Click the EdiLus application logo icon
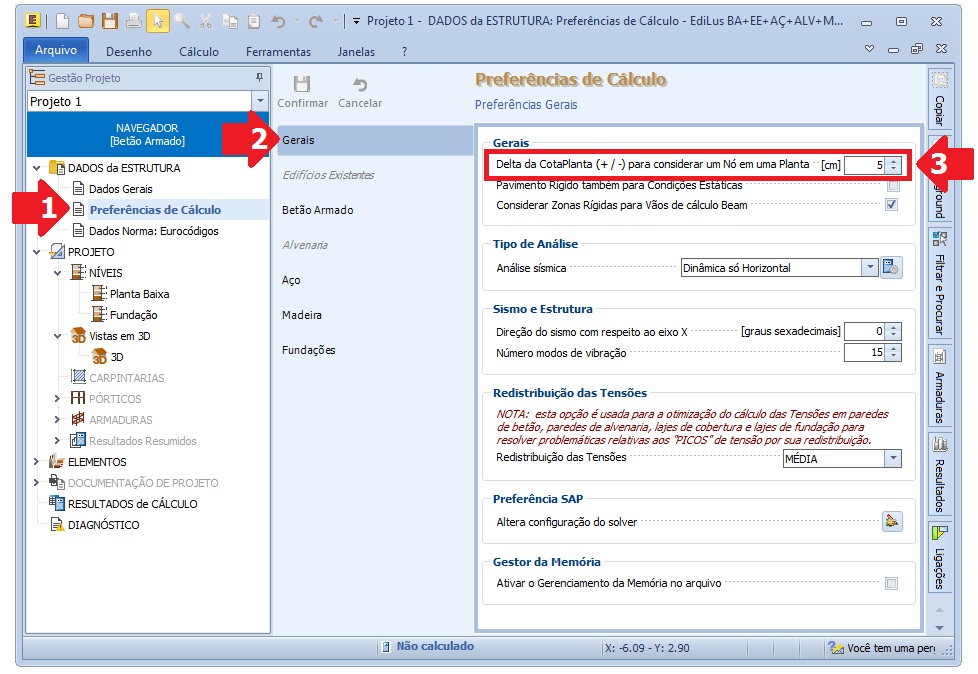 (33, 21)
